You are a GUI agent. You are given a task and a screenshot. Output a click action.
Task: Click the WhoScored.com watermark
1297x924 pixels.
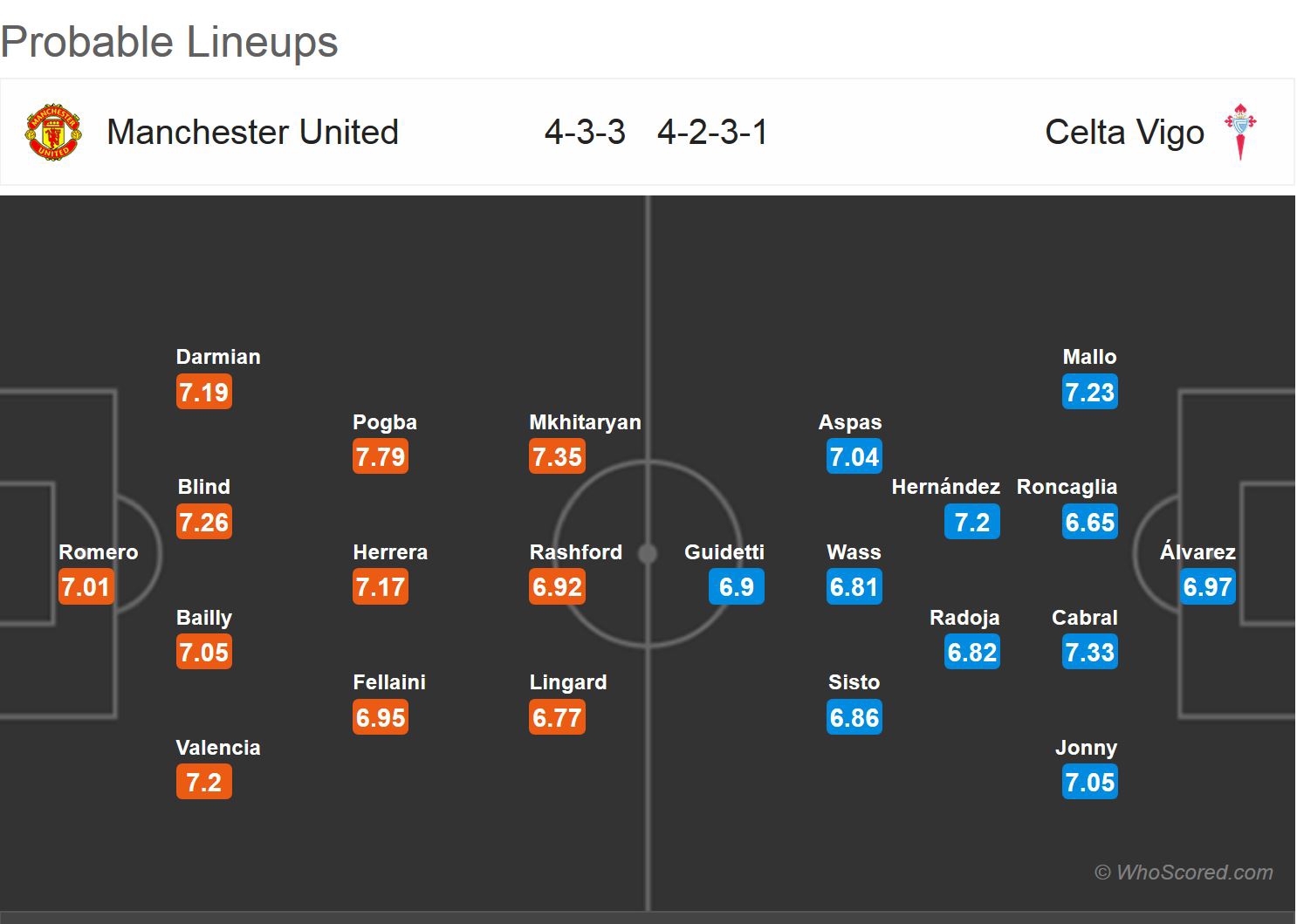(x=1184, y=872)
